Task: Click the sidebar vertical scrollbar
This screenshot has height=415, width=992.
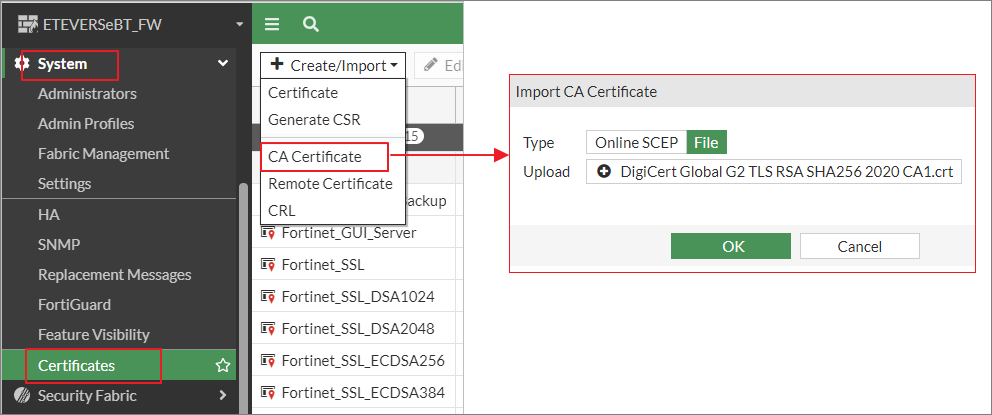Action: [244, 297]
